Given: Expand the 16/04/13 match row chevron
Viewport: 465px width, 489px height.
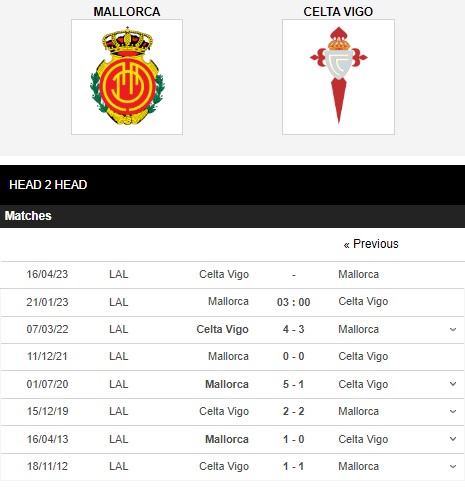Looking at the screenshot, I should coord(453,439).
